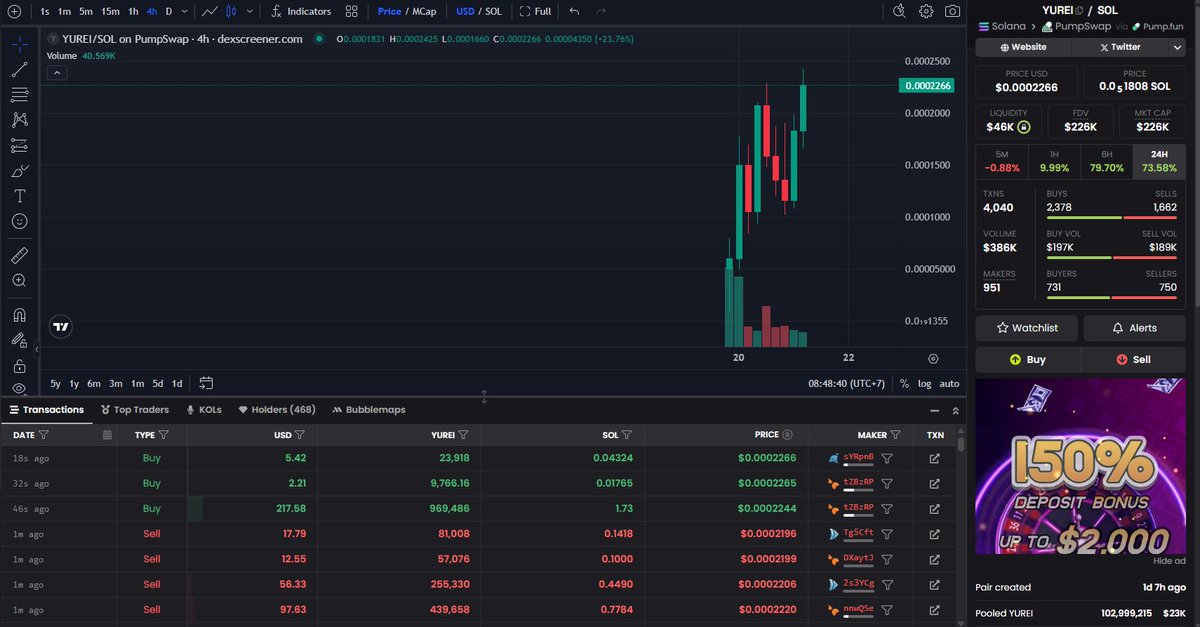Open the timeframe dropdown arrow
This screenshot has width=1200, height=627.
184,11
